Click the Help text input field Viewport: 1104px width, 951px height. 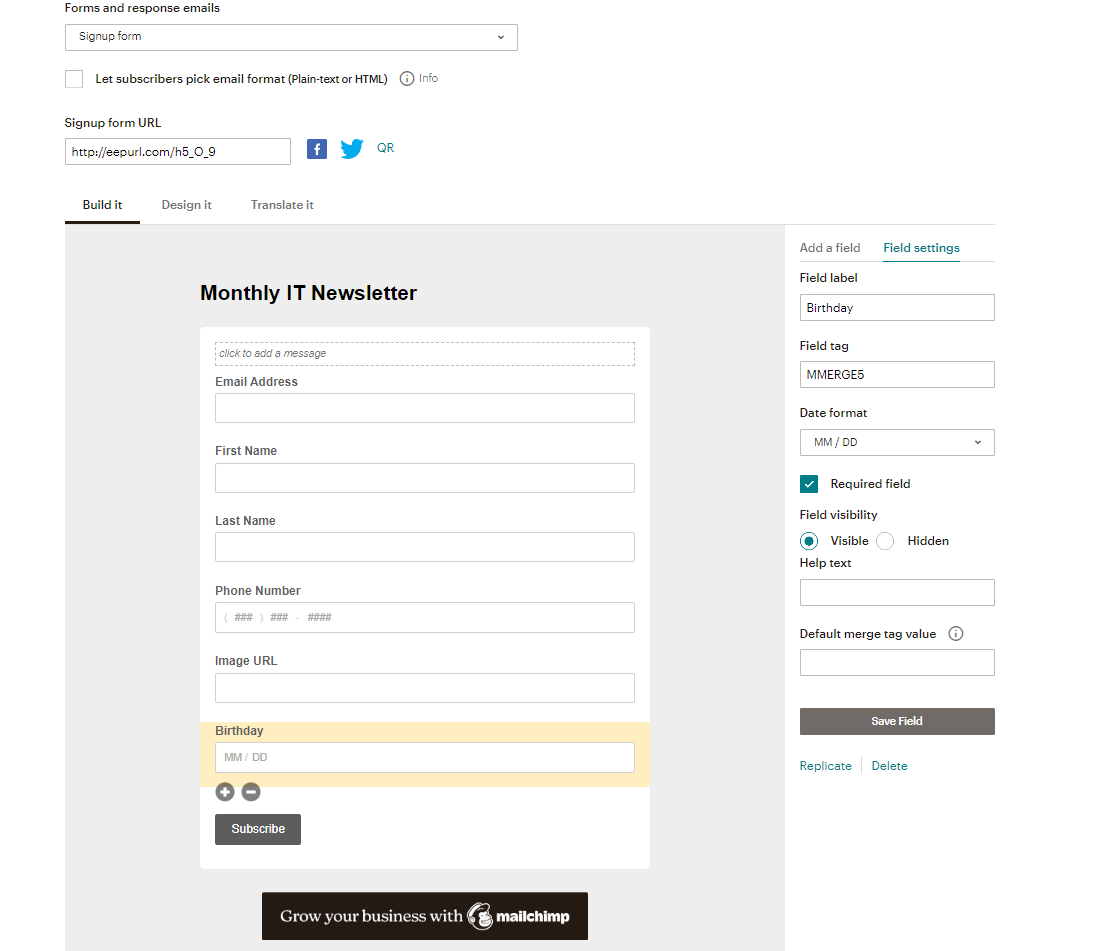click(x=897, y=593)
